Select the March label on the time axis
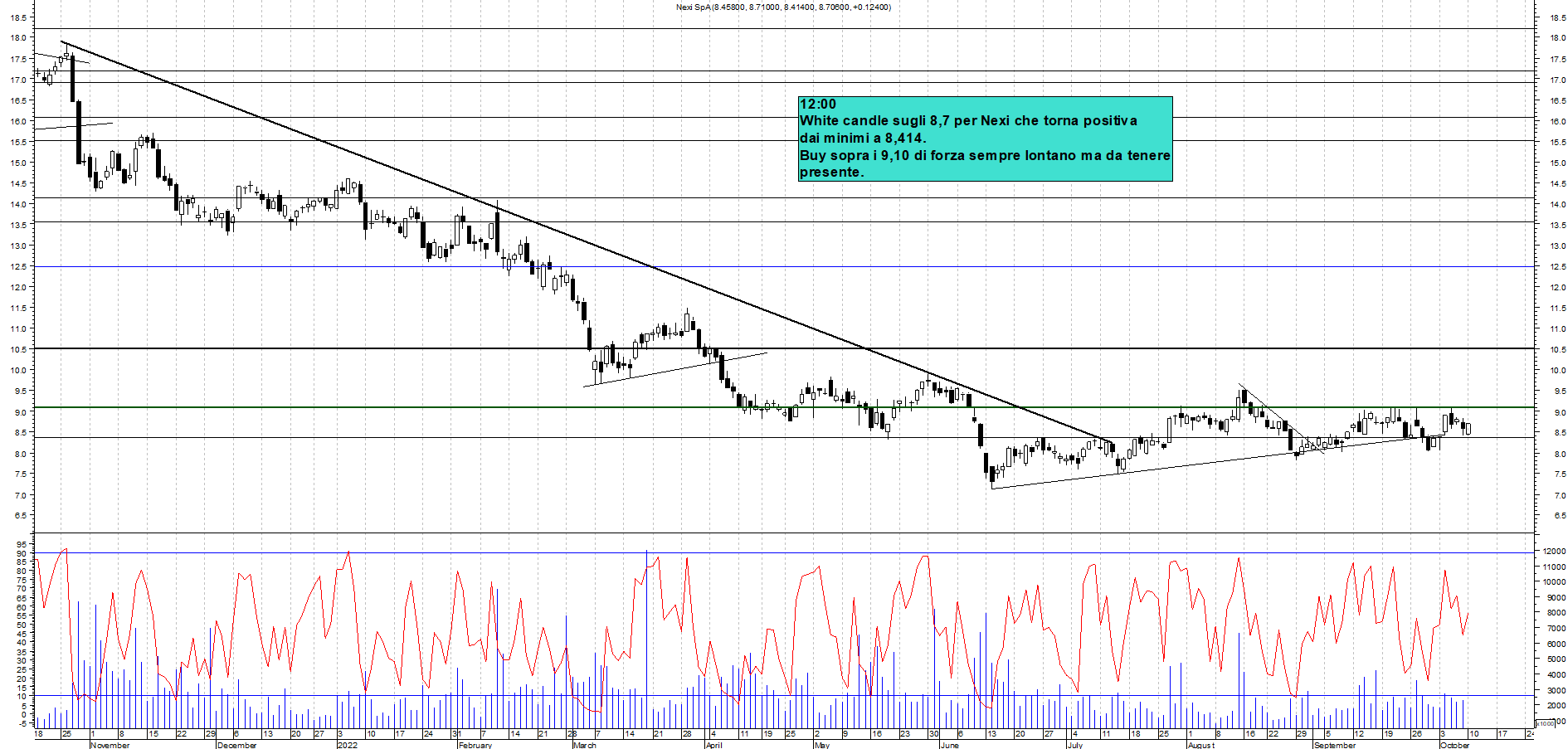This screenshot has height=749, width=1568. [x=585, y=745]
